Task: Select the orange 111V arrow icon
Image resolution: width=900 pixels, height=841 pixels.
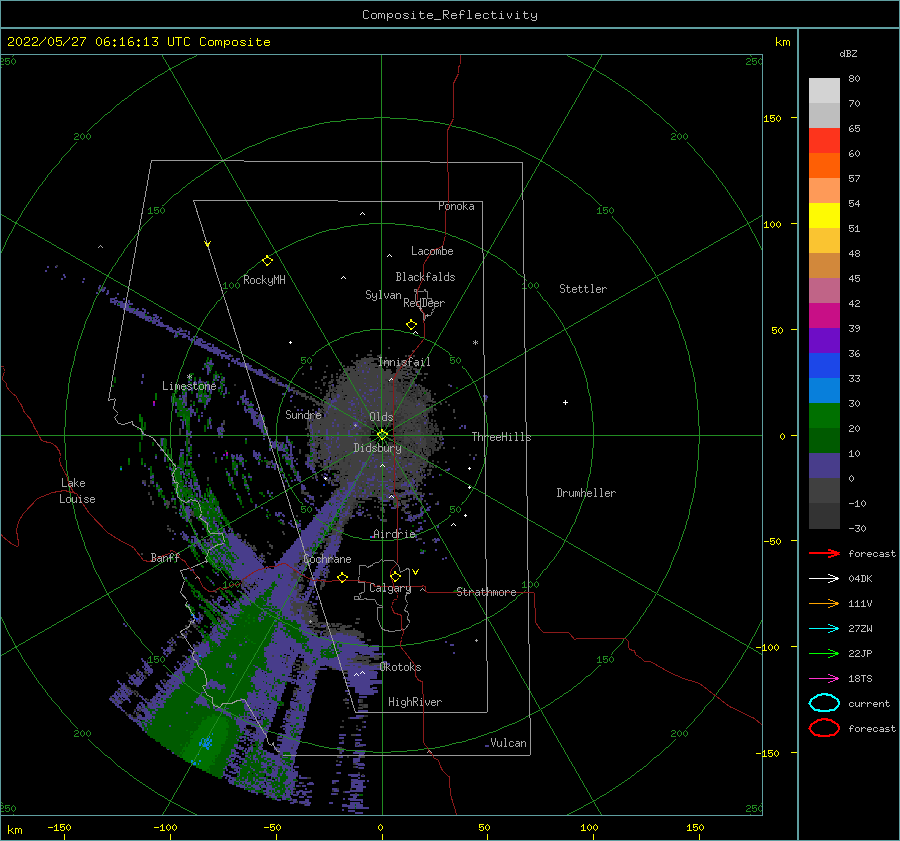Action: pyautogui.click(x=824, y=603)
